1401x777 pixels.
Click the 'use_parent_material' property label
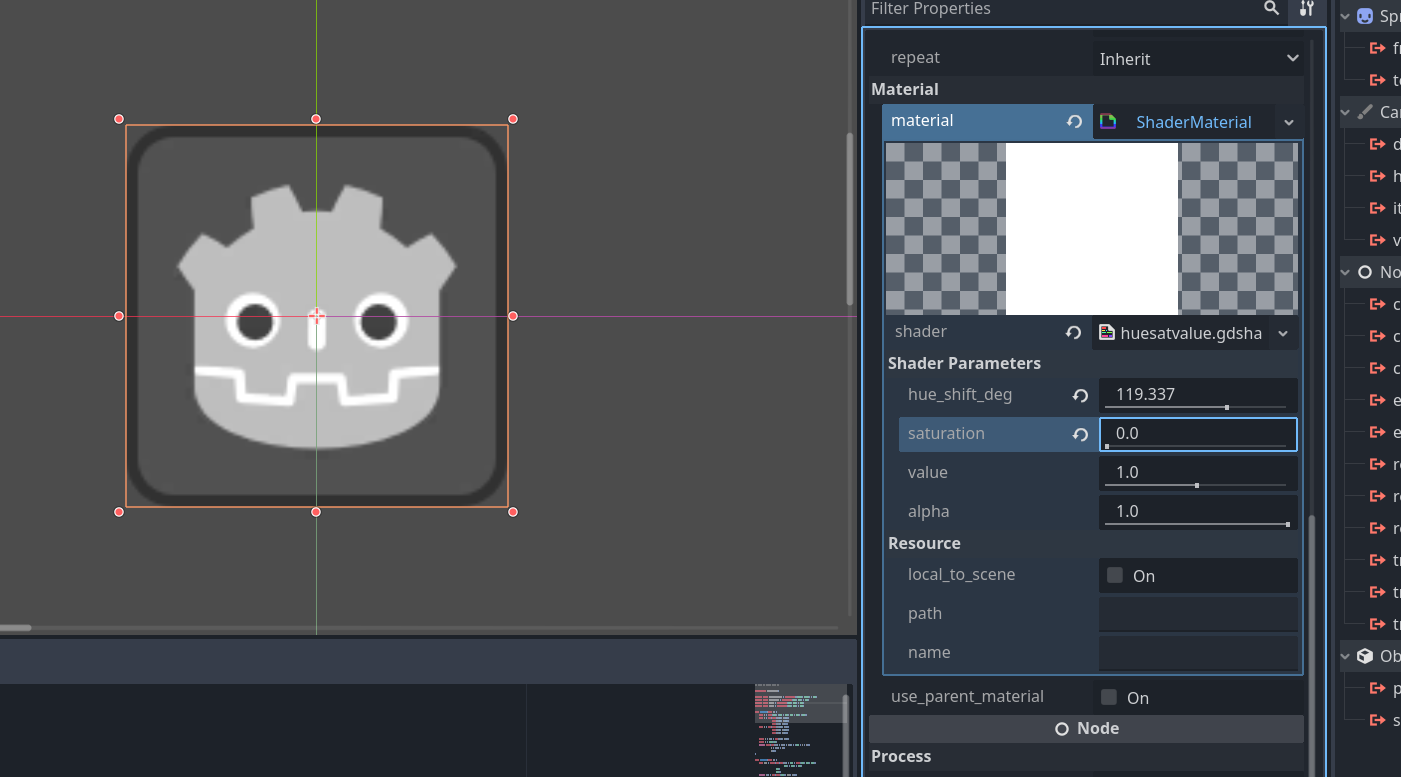pos(967,697)
